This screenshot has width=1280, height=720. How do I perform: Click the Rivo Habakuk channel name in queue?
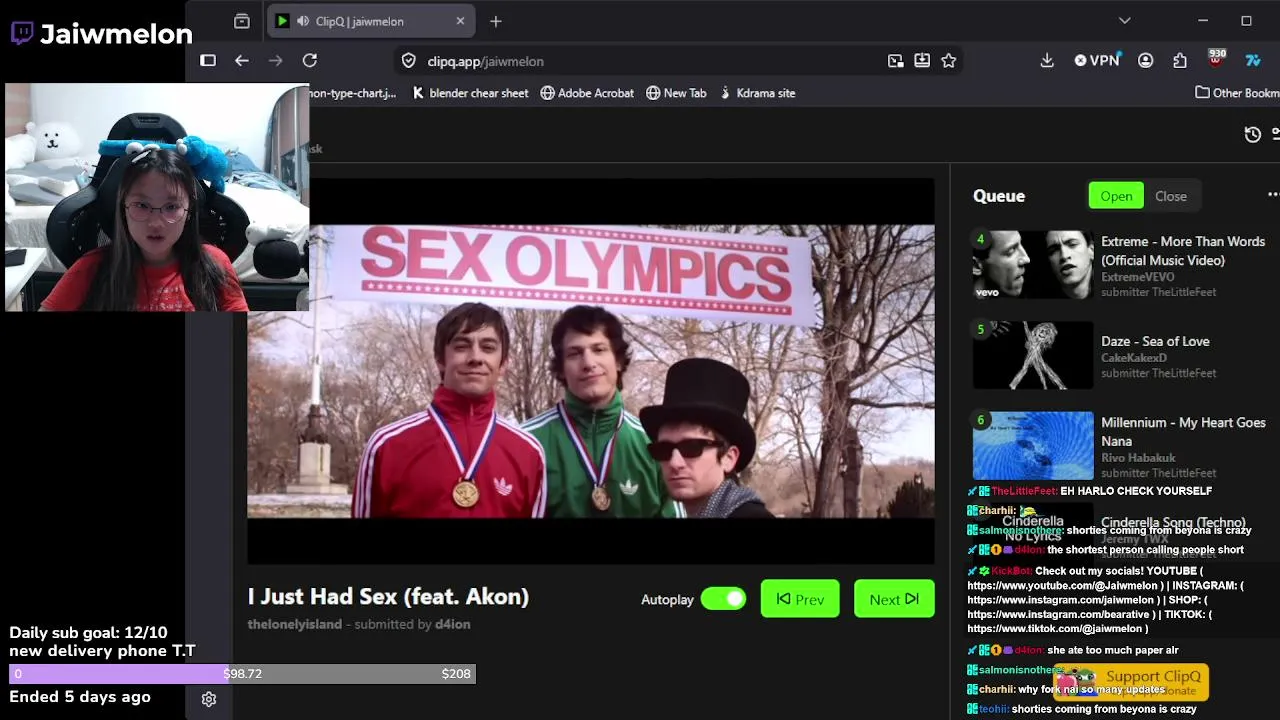click(x=1138, y=458)
